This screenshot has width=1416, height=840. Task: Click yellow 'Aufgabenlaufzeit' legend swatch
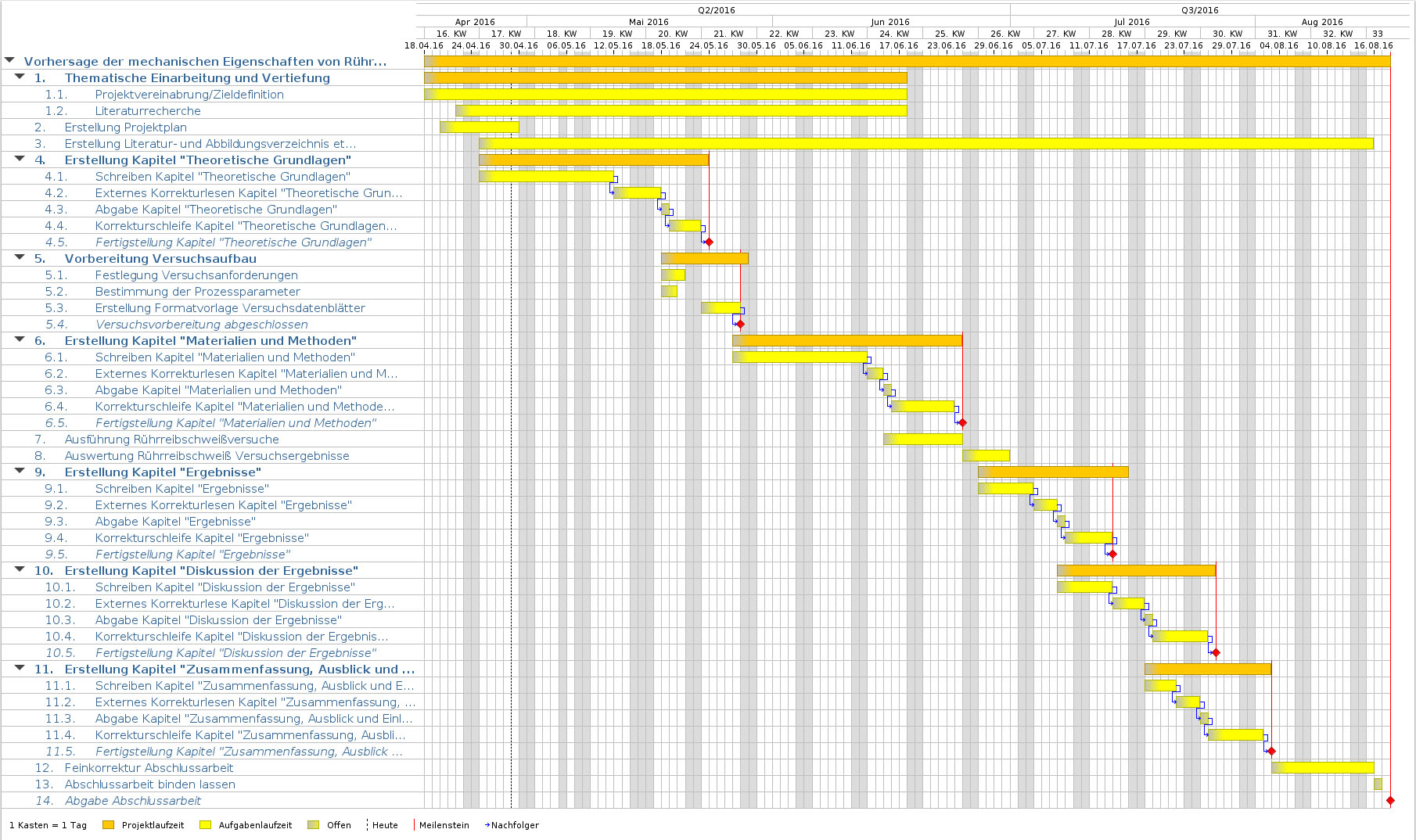(x=206, y=825)
